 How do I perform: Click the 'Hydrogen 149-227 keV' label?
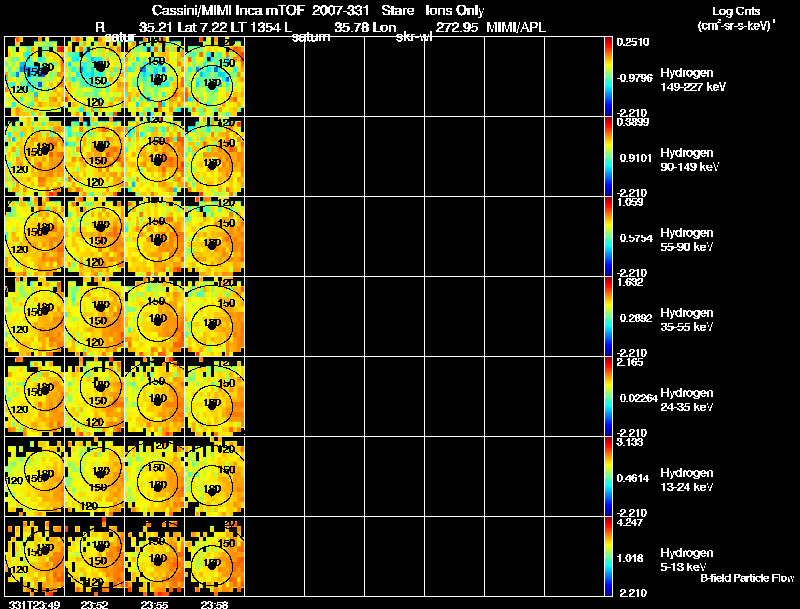[x=692, y=80]
